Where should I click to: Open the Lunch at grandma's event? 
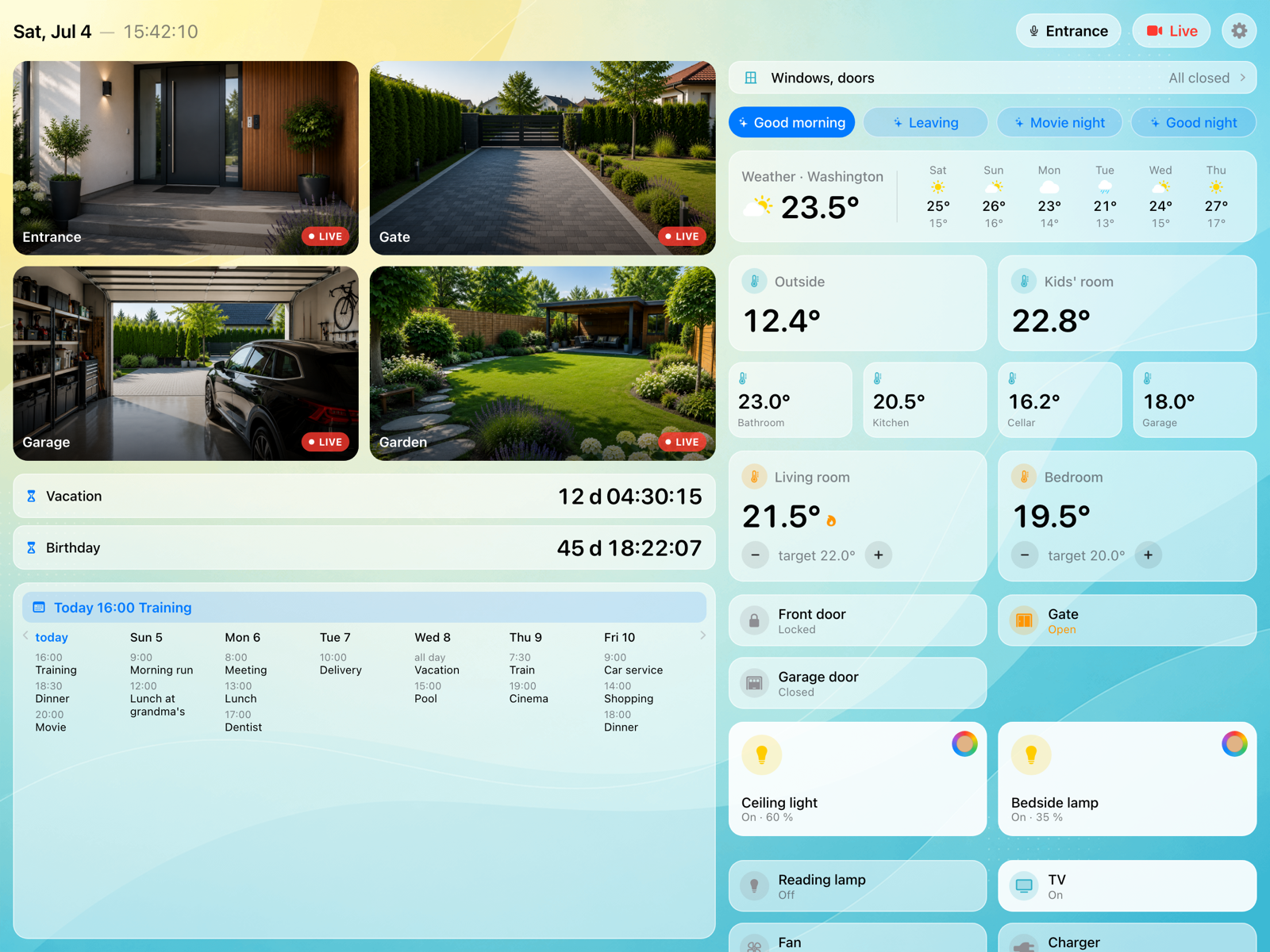pyautogui.click(x=157, y=699)
